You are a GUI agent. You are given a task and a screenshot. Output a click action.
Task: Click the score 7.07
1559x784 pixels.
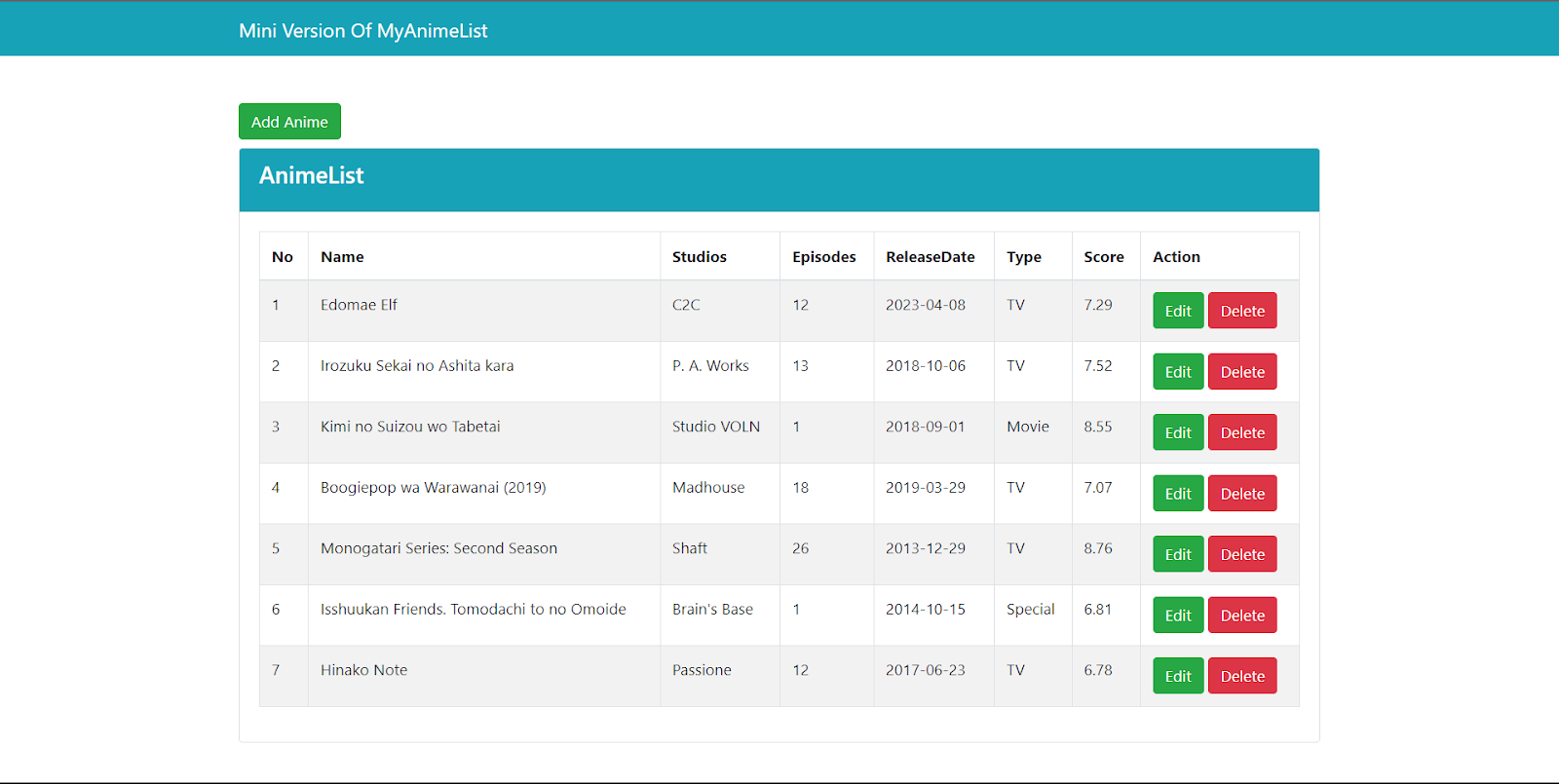[1098, 488]
